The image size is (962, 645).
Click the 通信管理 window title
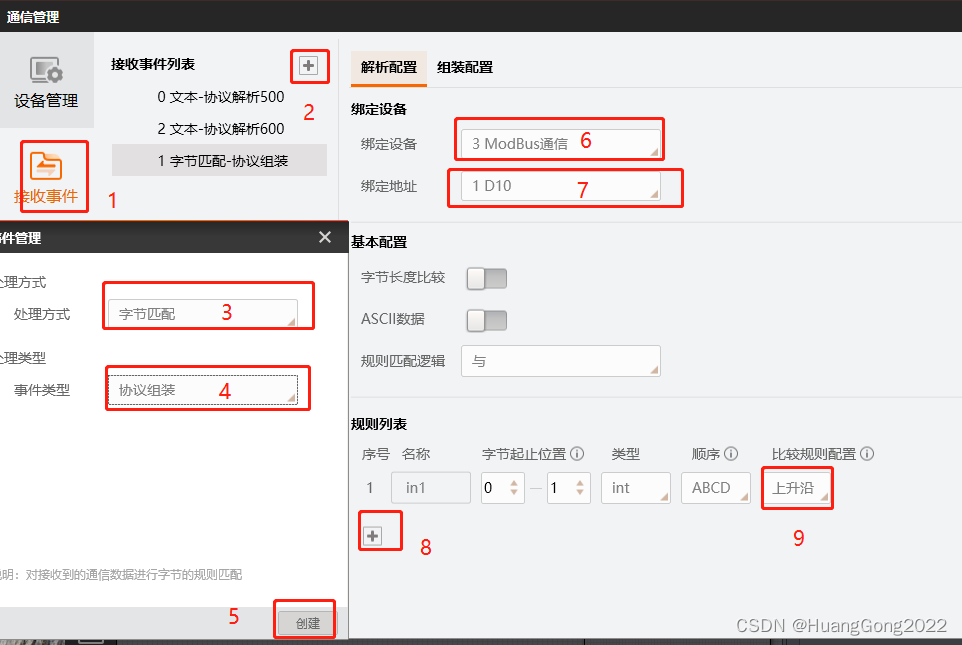(x=33, y=17)
